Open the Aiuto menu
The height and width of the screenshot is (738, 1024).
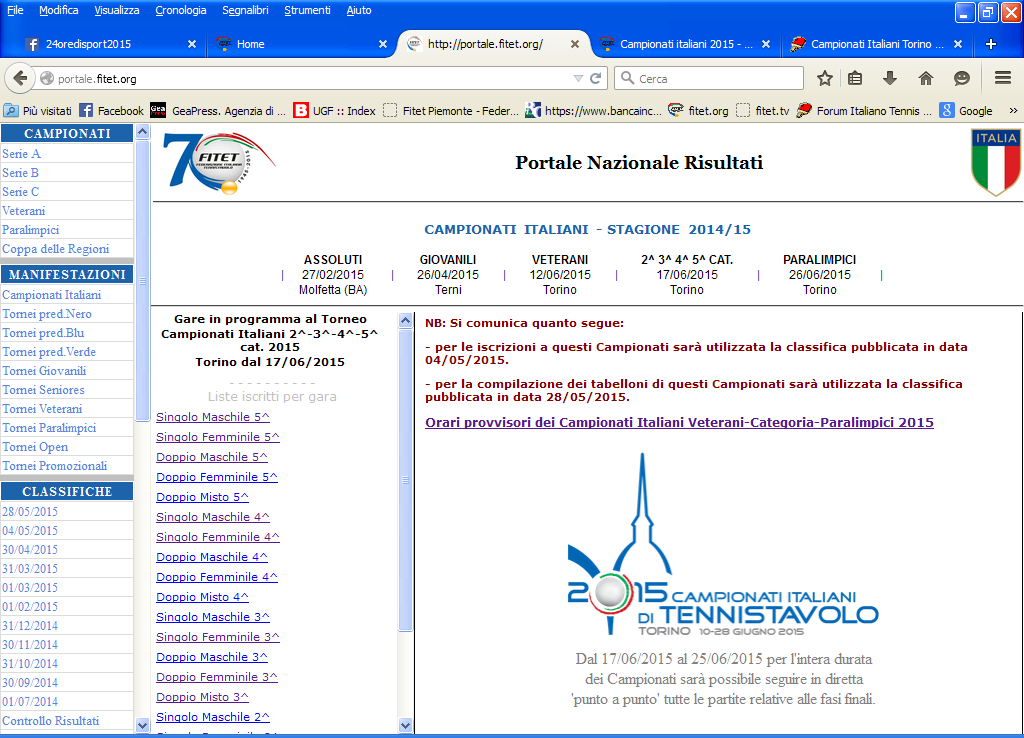pos(359,10)
